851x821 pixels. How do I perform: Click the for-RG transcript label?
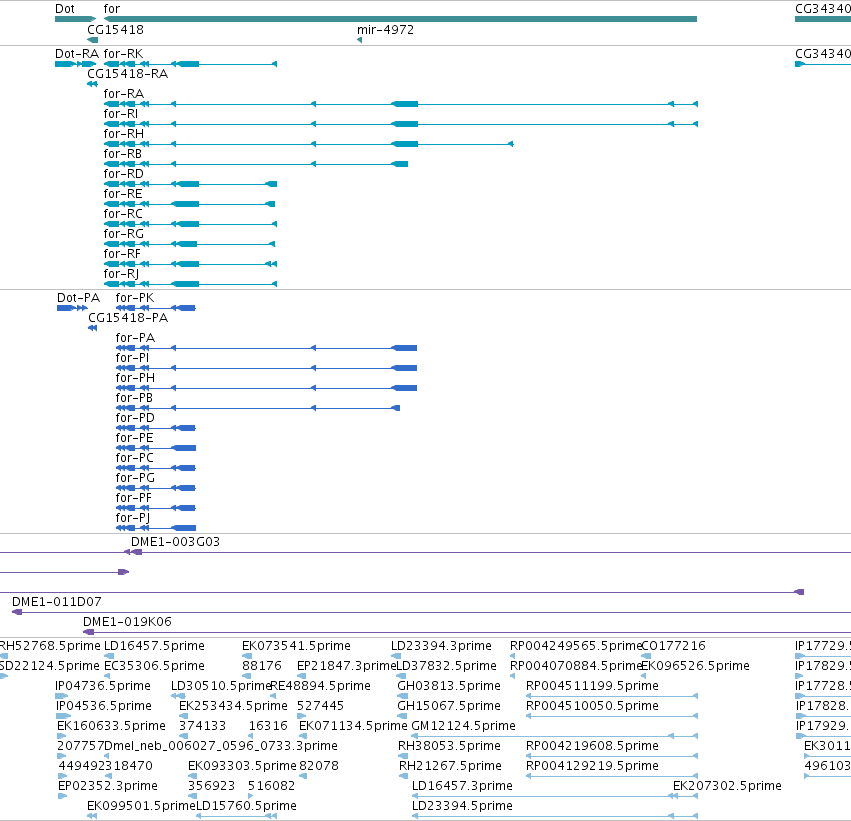coord(123,234)
